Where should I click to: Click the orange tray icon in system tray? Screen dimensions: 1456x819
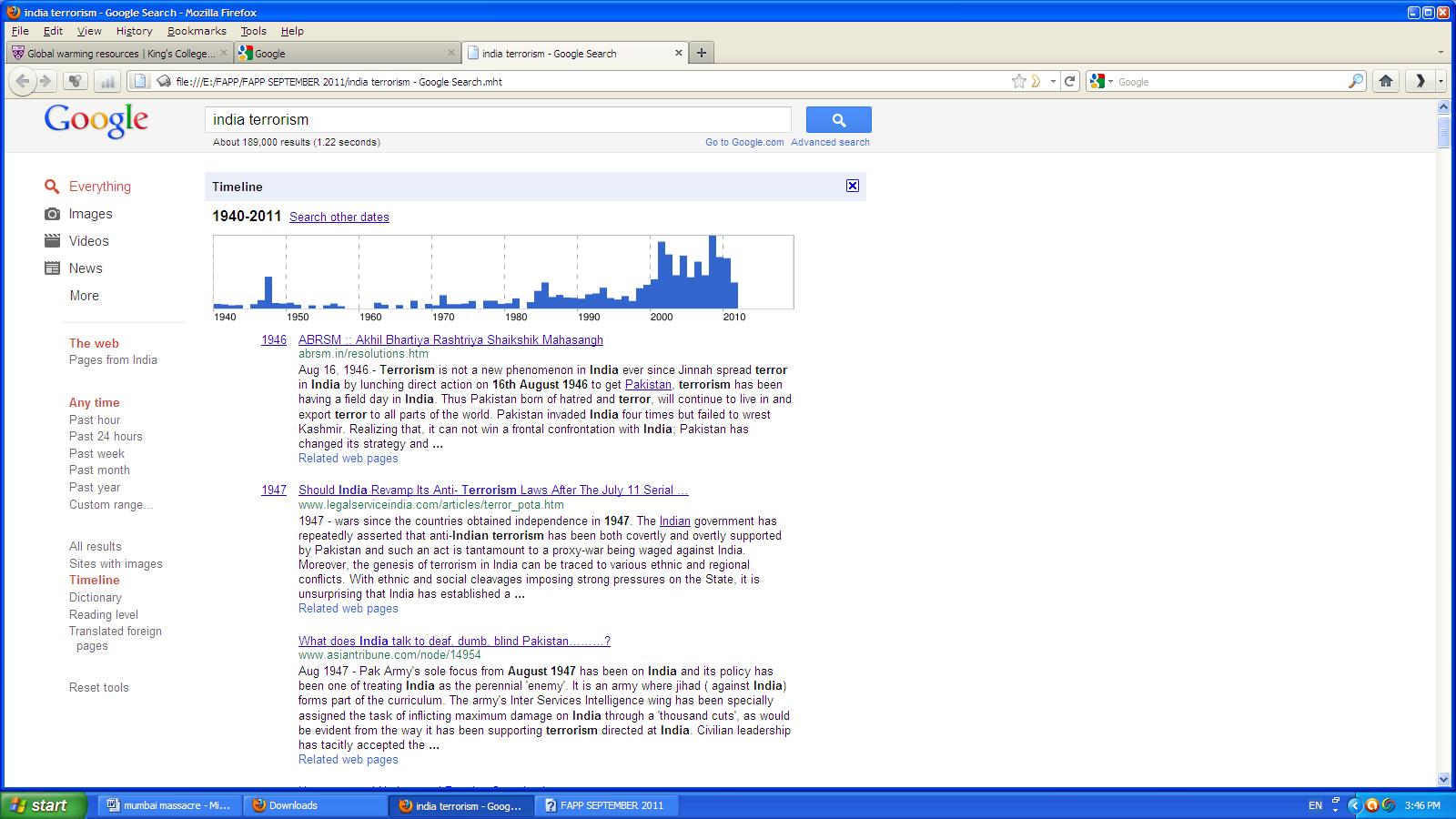click(1371, 805)
